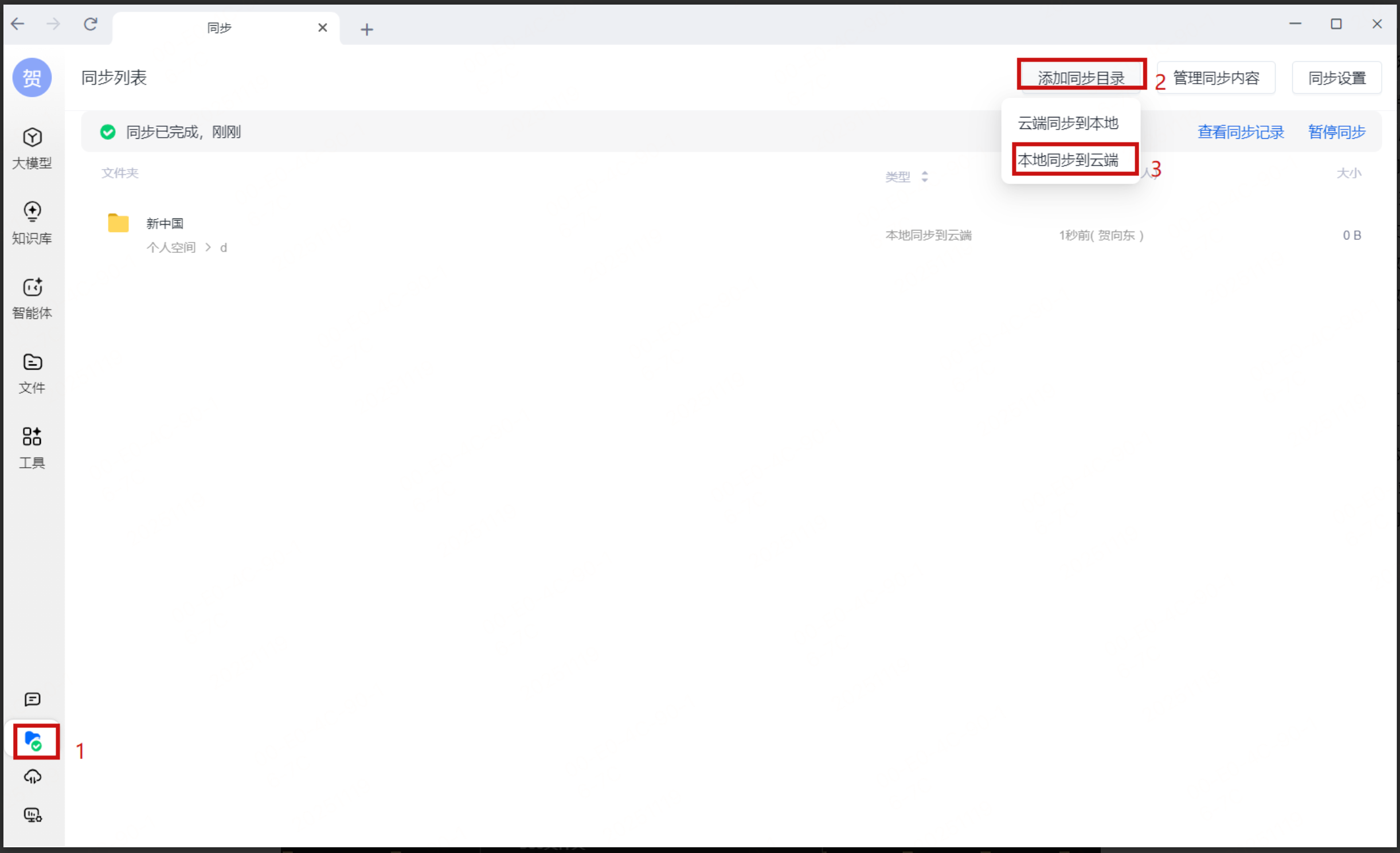Select 云端同步到本地 menu option
The image size is (1400, 853).
pos(1067,123)
